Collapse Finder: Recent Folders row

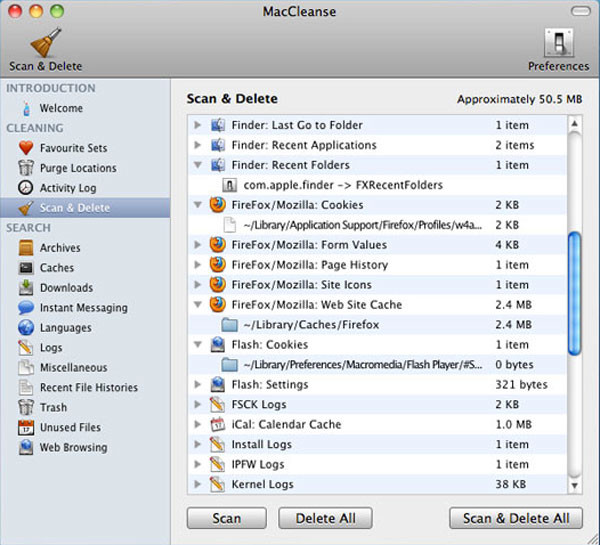point(198,165)
